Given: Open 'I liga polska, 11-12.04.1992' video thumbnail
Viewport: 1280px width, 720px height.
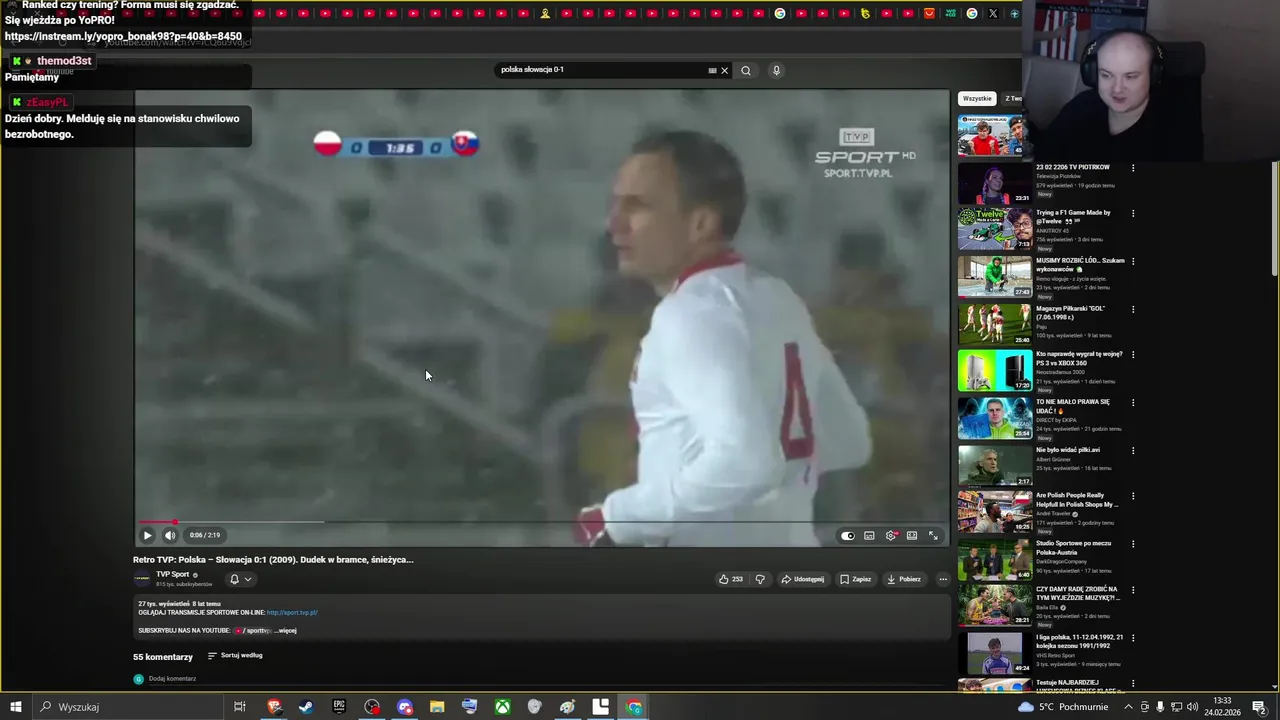Looking at the screenshot, I should (x=995, y=653).
